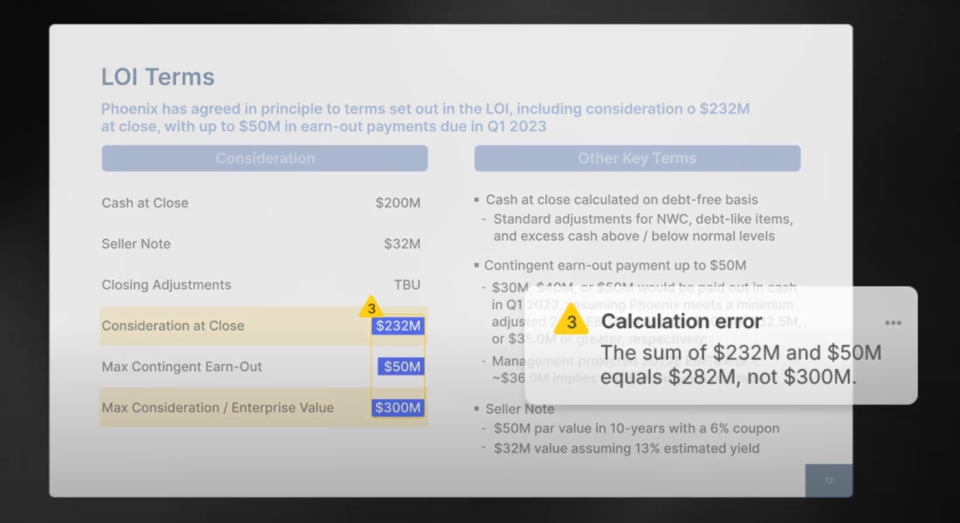Screen dimensions: 960x523
Task: Click the Calculation error heading
Action: (681, 321)
